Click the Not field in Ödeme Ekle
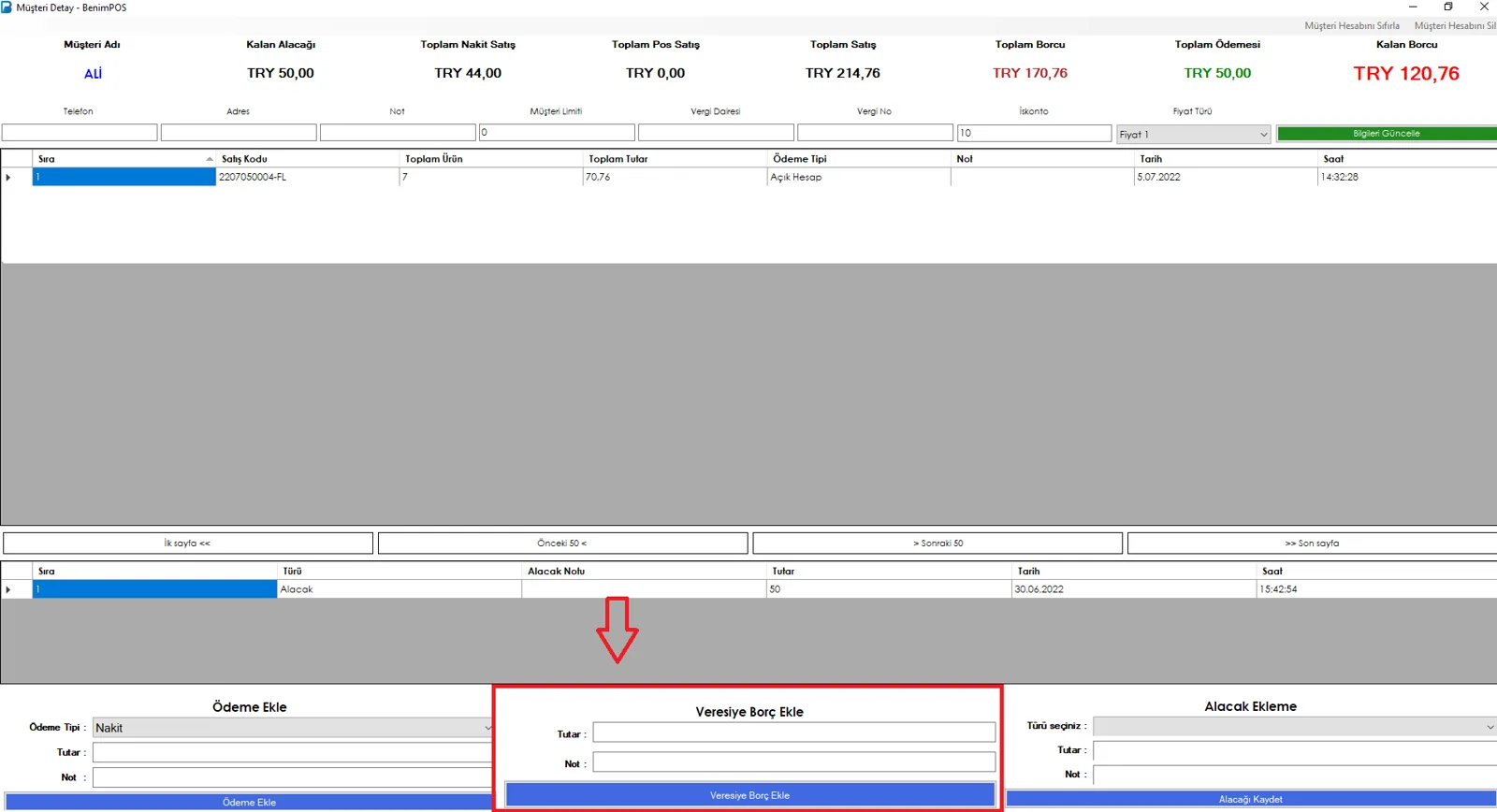Screen dimensions: 1497x812 (293, 777)
